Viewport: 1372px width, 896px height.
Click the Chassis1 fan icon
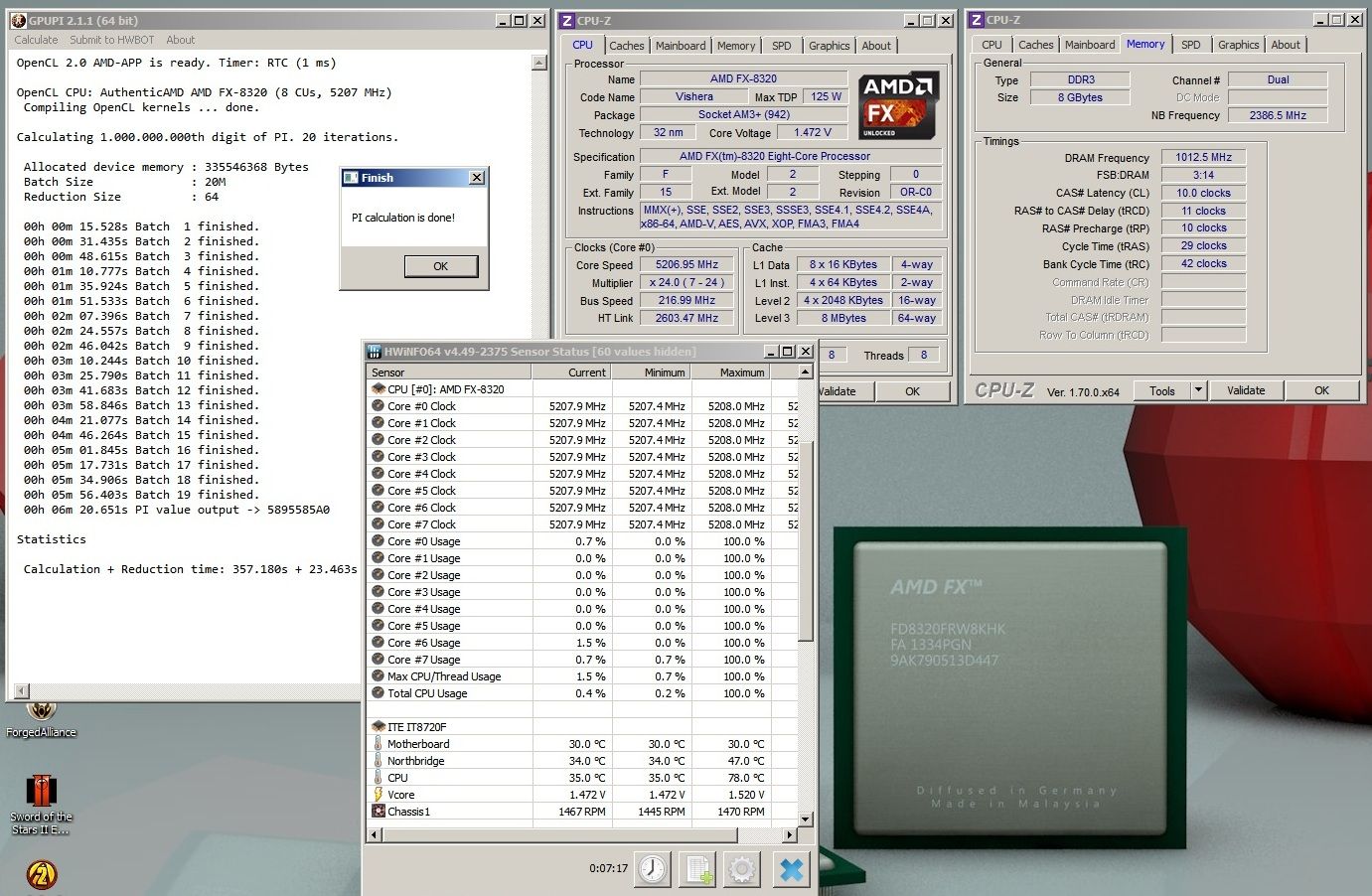click(378, 811)
